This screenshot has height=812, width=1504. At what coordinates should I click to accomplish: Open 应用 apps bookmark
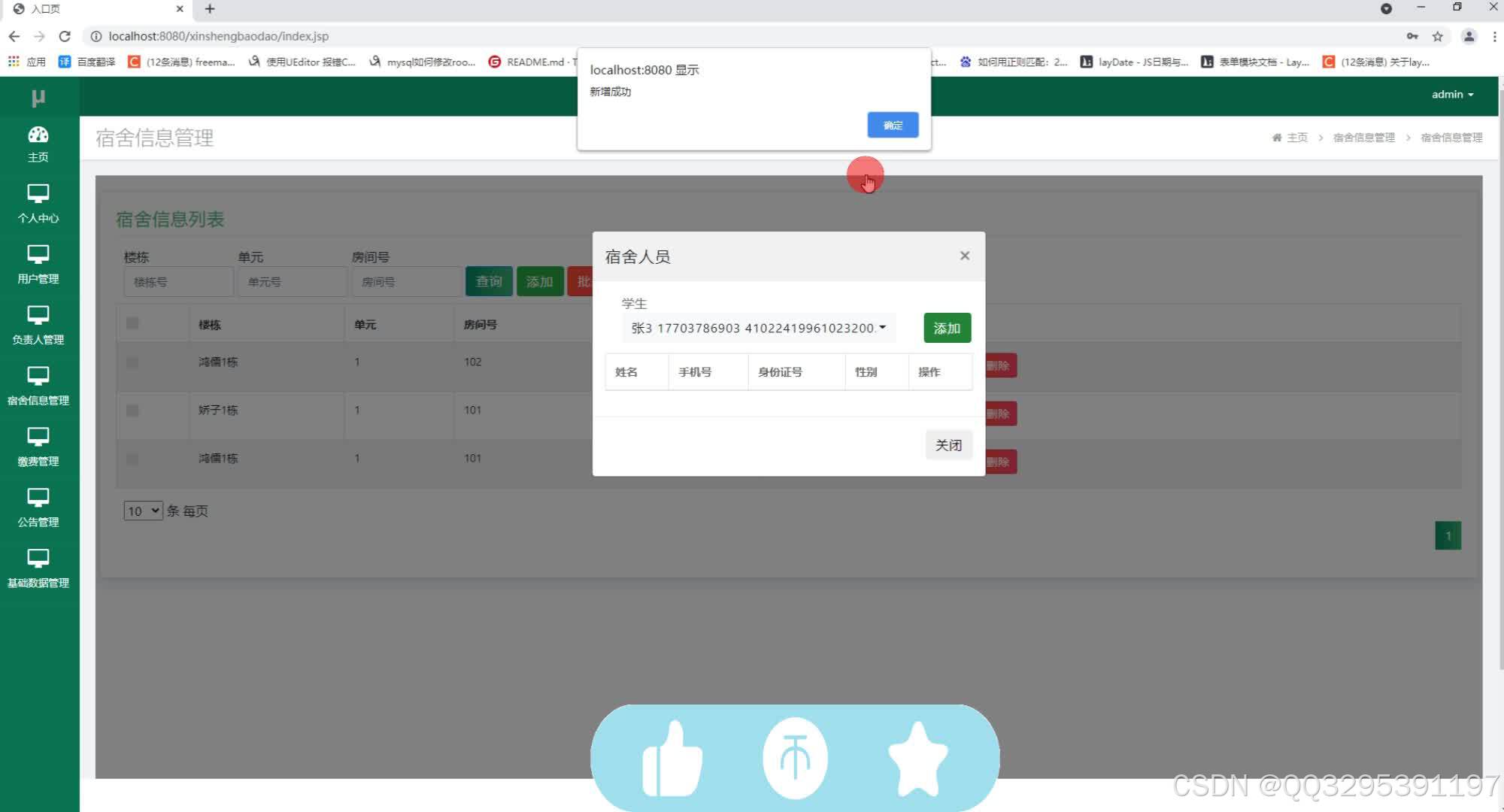click(27, 62)
